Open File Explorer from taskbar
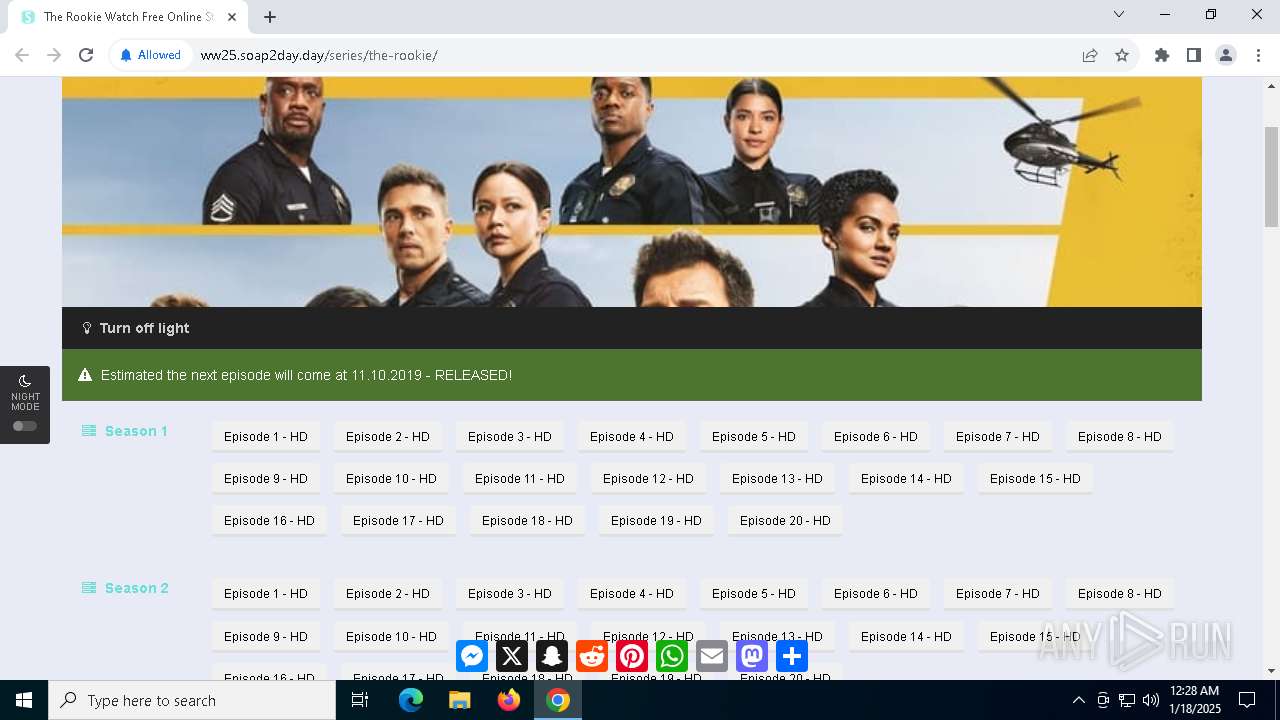The image size is (1280, 720). (x=460, y=700)
